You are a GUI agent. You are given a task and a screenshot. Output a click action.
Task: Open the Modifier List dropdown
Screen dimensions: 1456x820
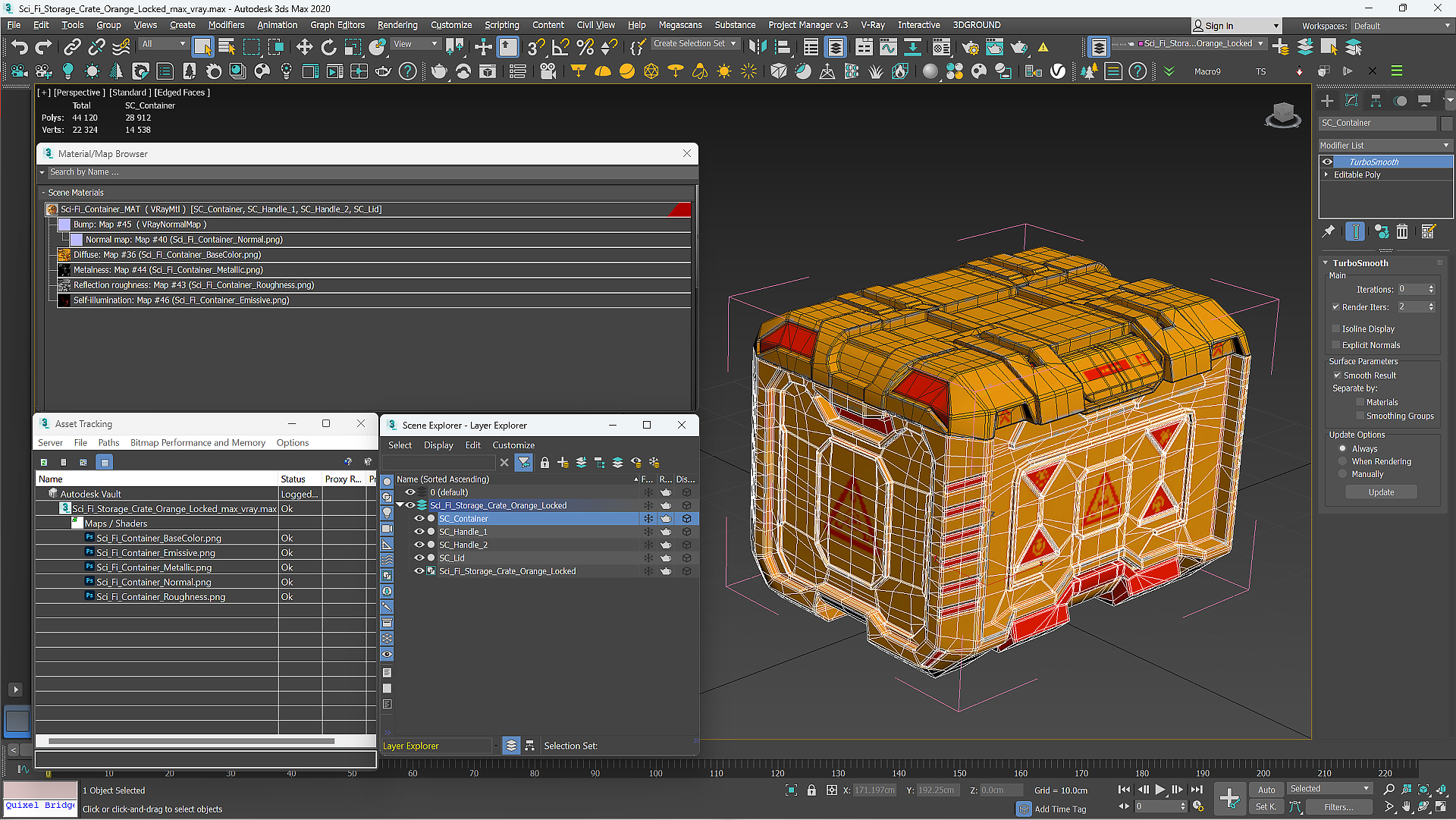(1385, 145)
